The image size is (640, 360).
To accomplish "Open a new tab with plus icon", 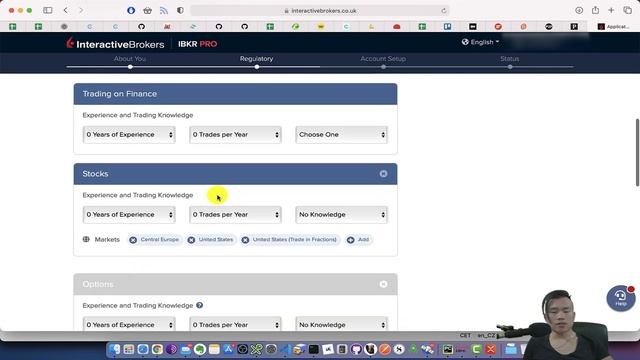I will pos(611,10).
